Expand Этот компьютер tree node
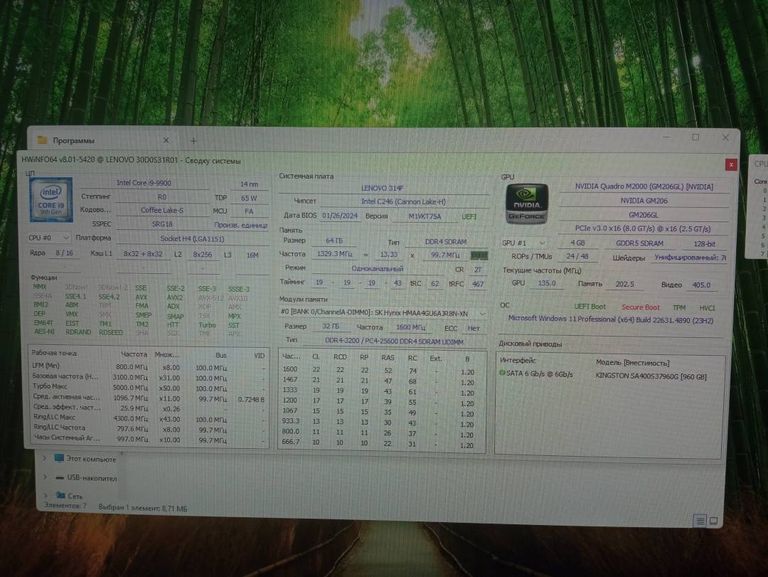The height and width of the screenshot is (577, 768). [x=45, y=458]
